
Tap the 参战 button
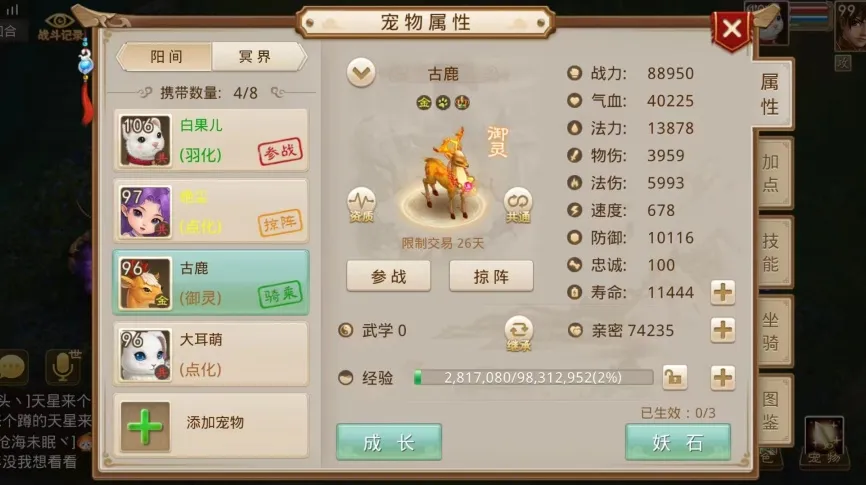(x=388, y=276)
